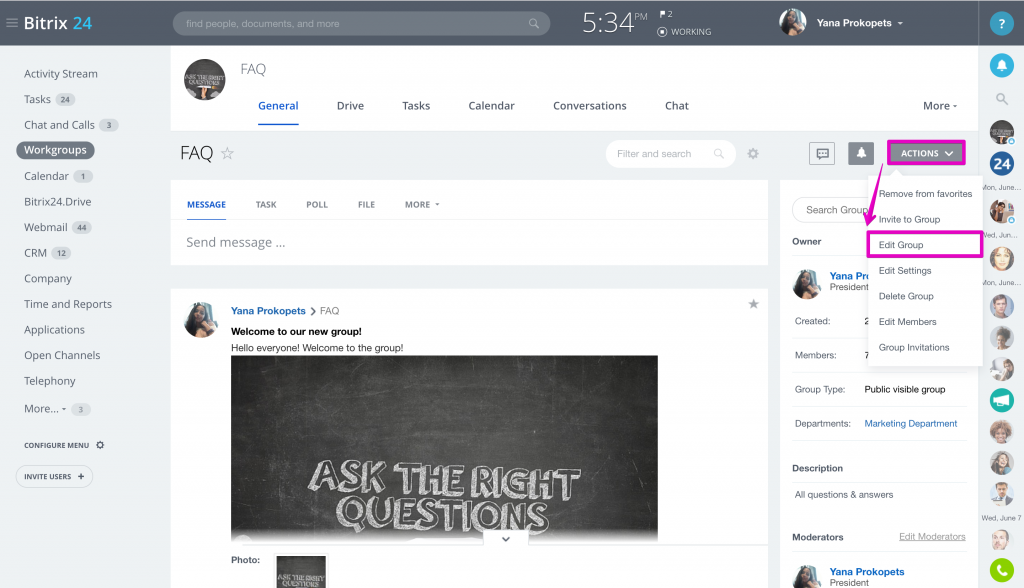Click the Send message text box
Screen dimensions: 1024x588
[x=469, y=242]
